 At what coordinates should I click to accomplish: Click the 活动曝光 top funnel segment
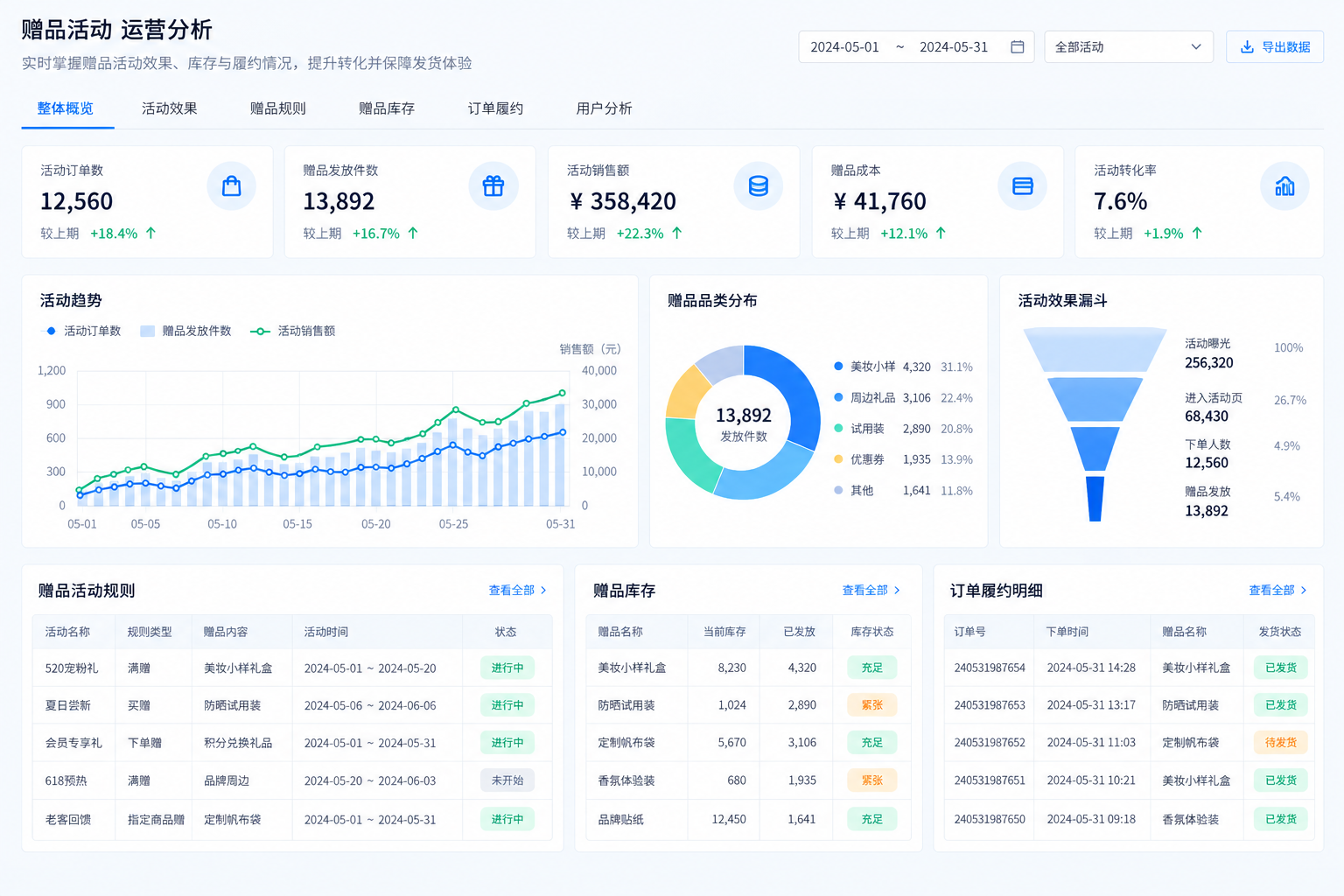[1095, 350]
